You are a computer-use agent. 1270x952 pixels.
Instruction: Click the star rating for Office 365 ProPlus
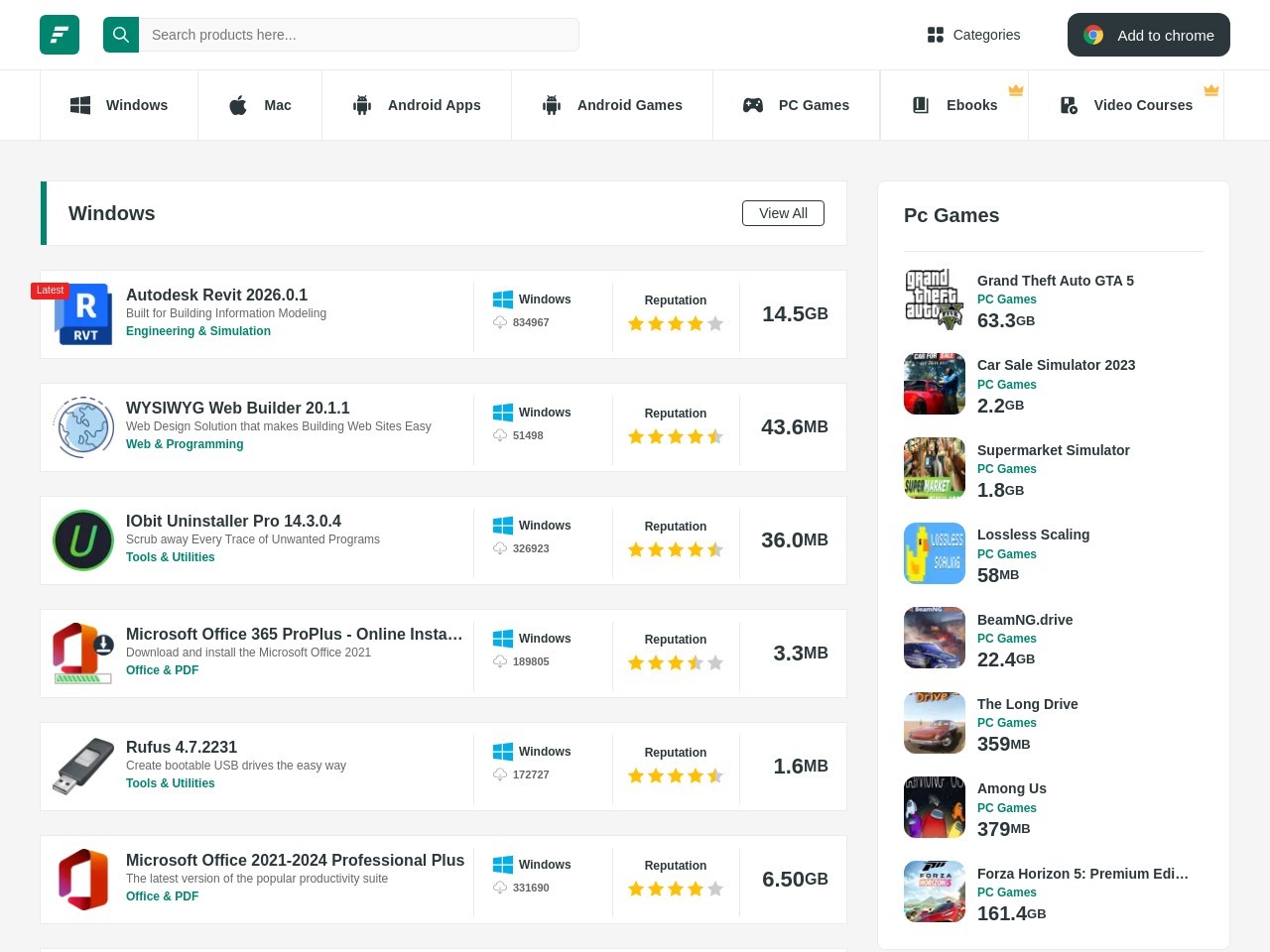pos(676,662)
